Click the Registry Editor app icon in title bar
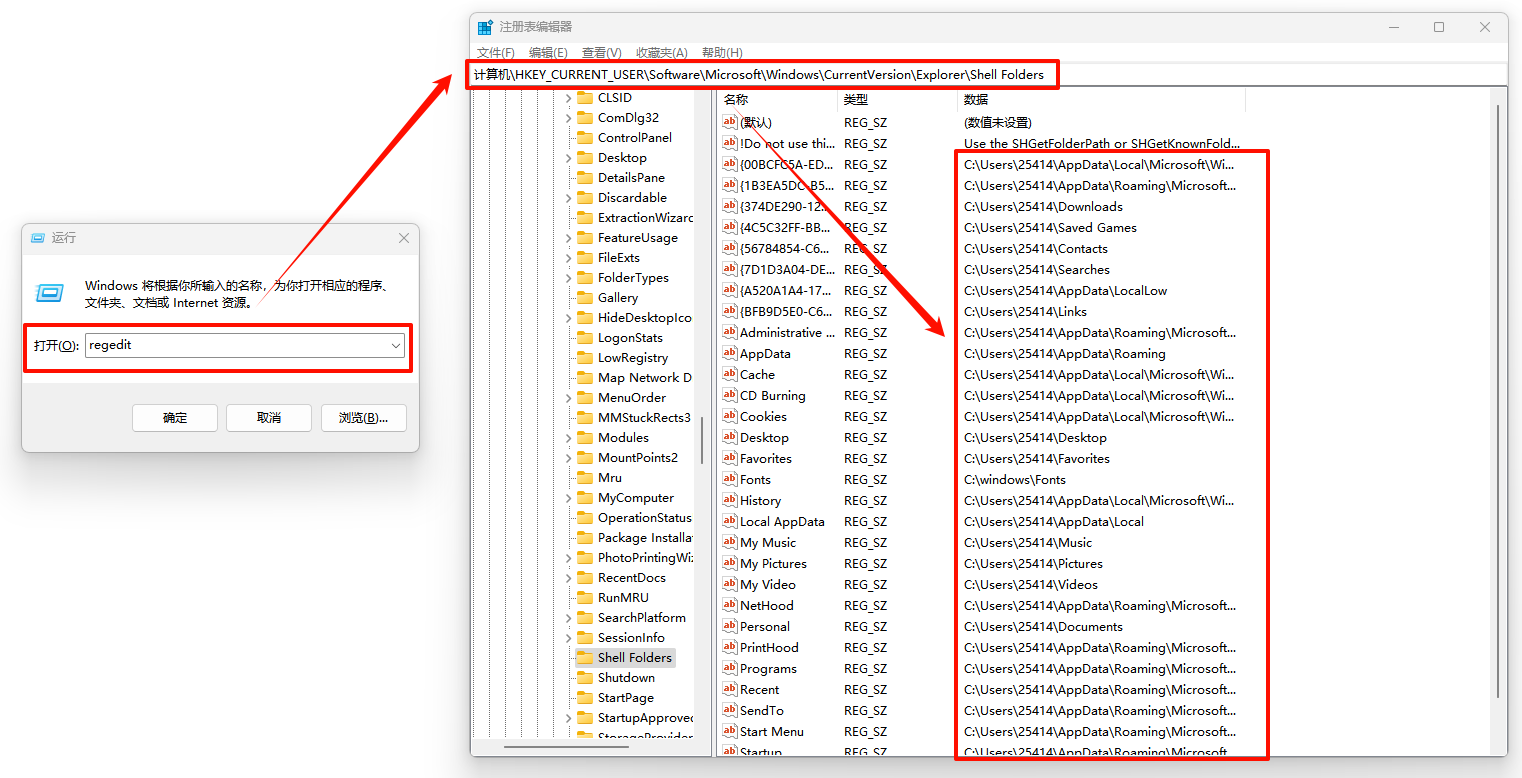The height and width of the screenshot is (778, 1522). (485, 27)
